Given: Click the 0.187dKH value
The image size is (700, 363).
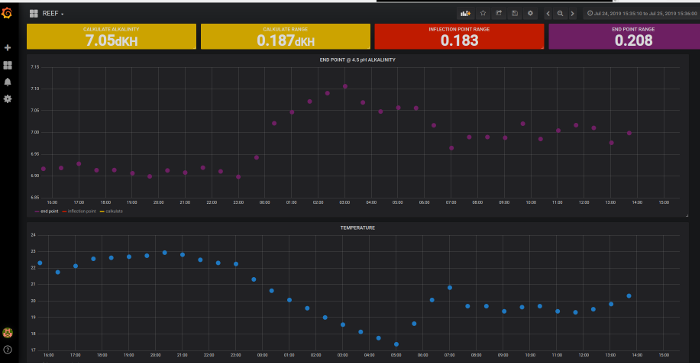Looking at the screenshot, I should [x=285, y=41].
